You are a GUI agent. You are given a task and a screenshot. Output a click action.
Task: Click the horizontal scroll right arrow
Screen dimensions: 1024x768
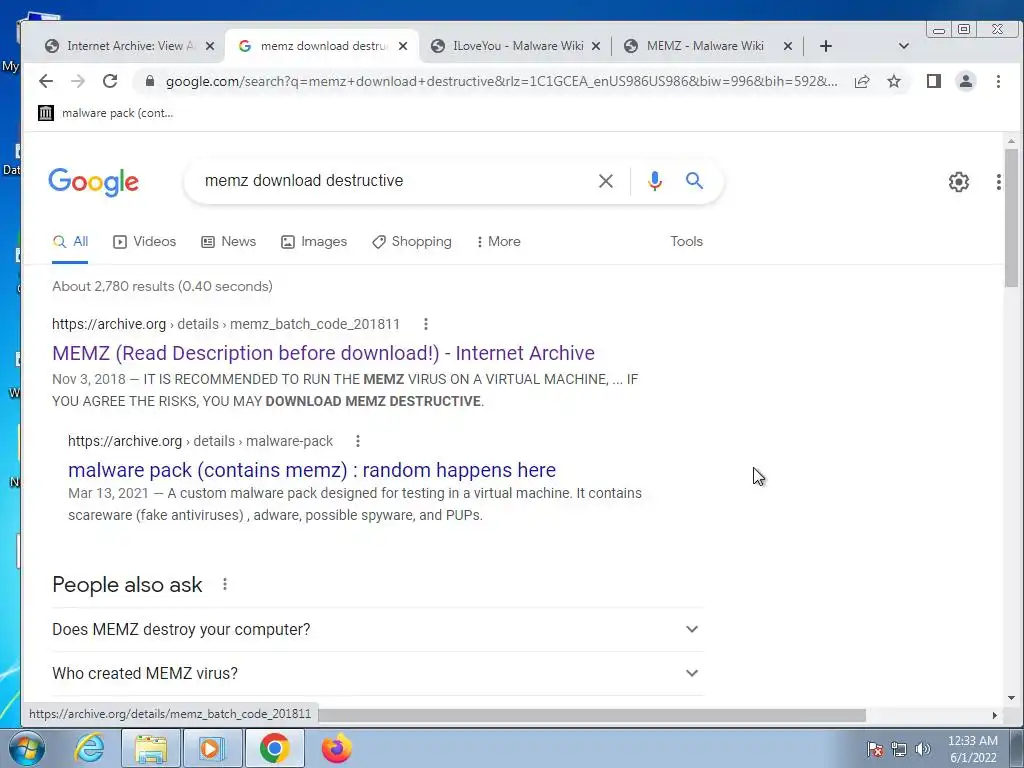click(x=995, y=715)
